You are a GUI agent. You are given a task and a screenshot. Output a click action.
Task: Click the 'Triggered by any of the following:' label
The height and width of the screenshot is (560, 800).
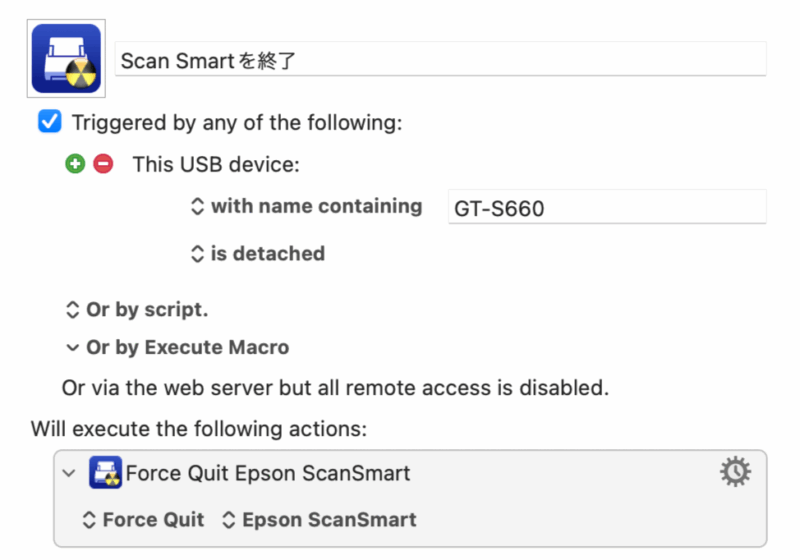[x=237, y=123]
